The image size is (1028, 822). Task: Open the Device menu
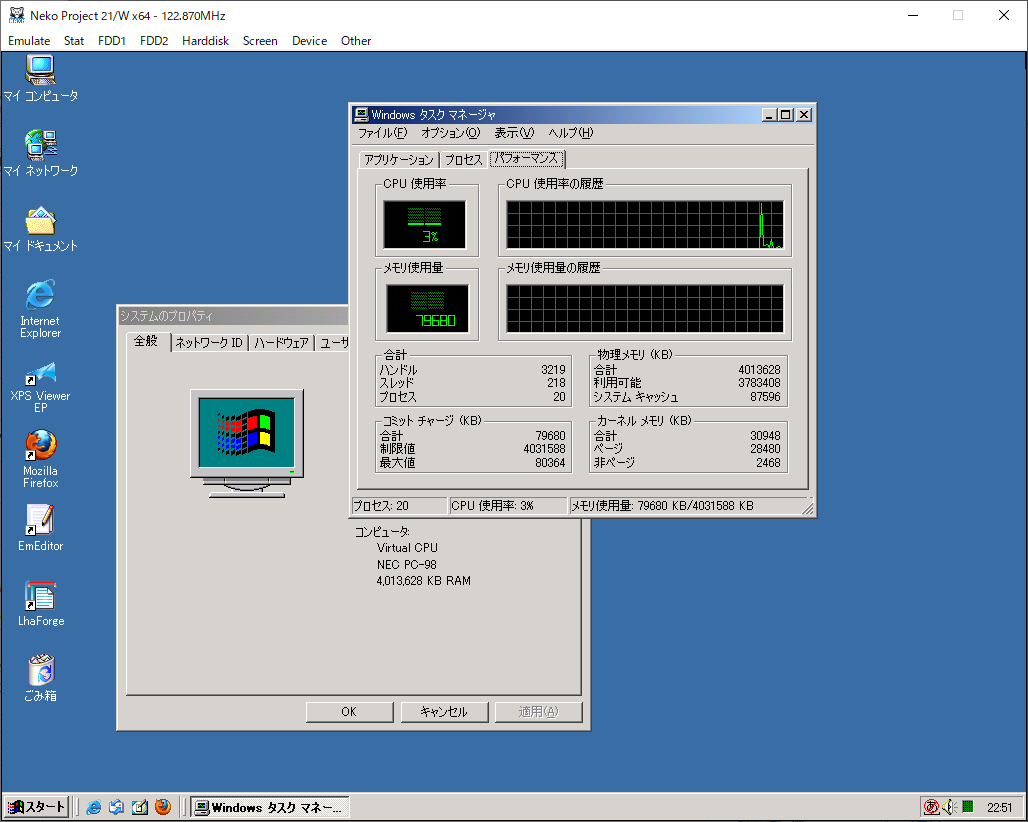[x=309, y=41]
